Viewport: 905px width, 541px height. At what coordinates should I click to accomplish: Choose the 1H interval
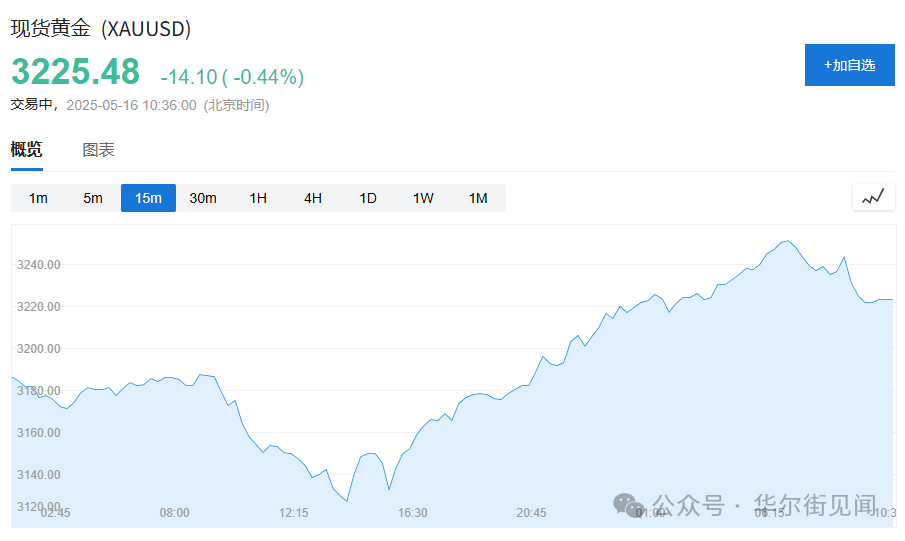[x=258, y=198]
